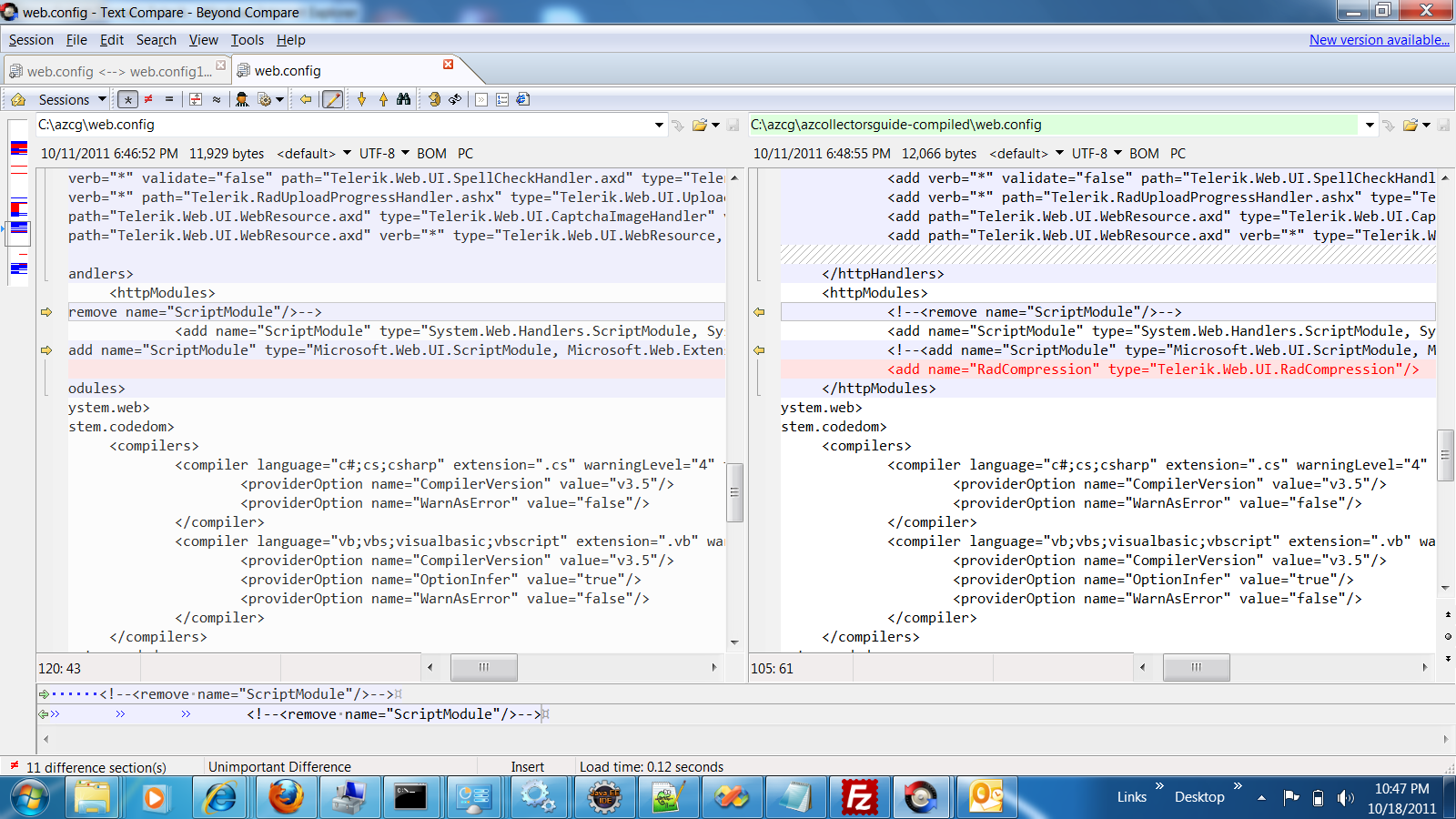Toggle Show All lines filter (asterisk)
The width and height of the screenshot is (1456, 819).
tap(128, 99)
